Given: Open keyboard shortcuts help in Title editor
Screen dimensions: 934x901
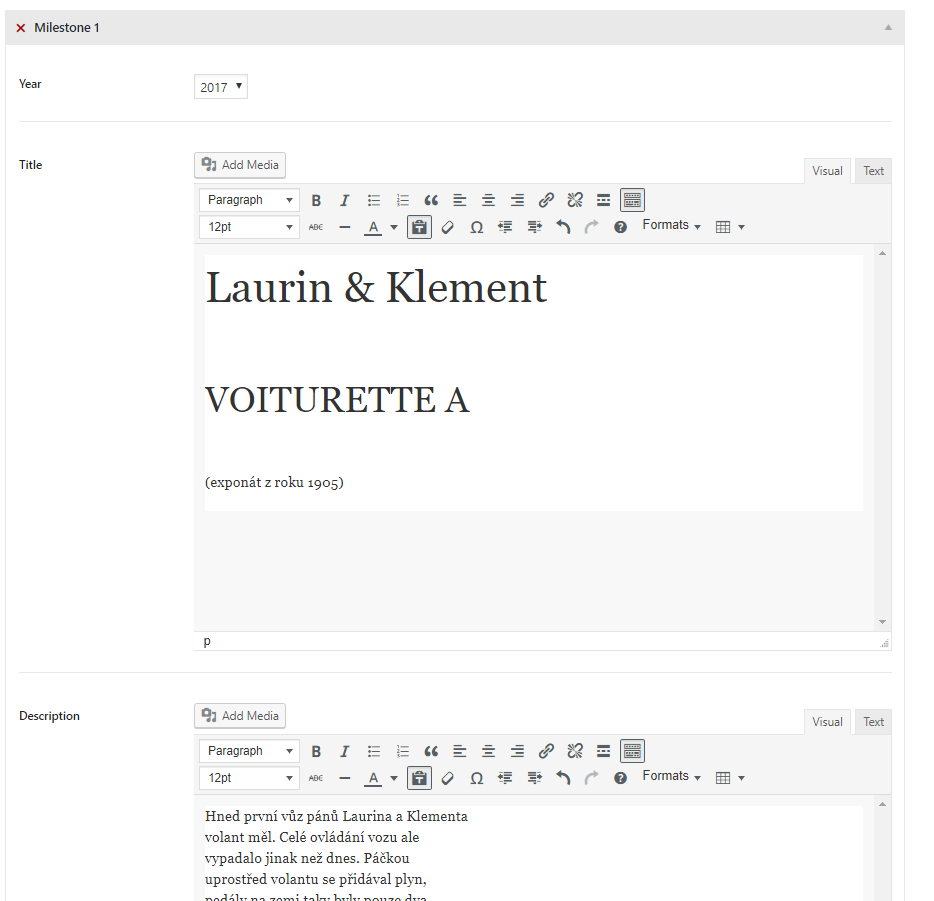Looking at the screenshot, I should pyautogui.click(x=620, y=227).
